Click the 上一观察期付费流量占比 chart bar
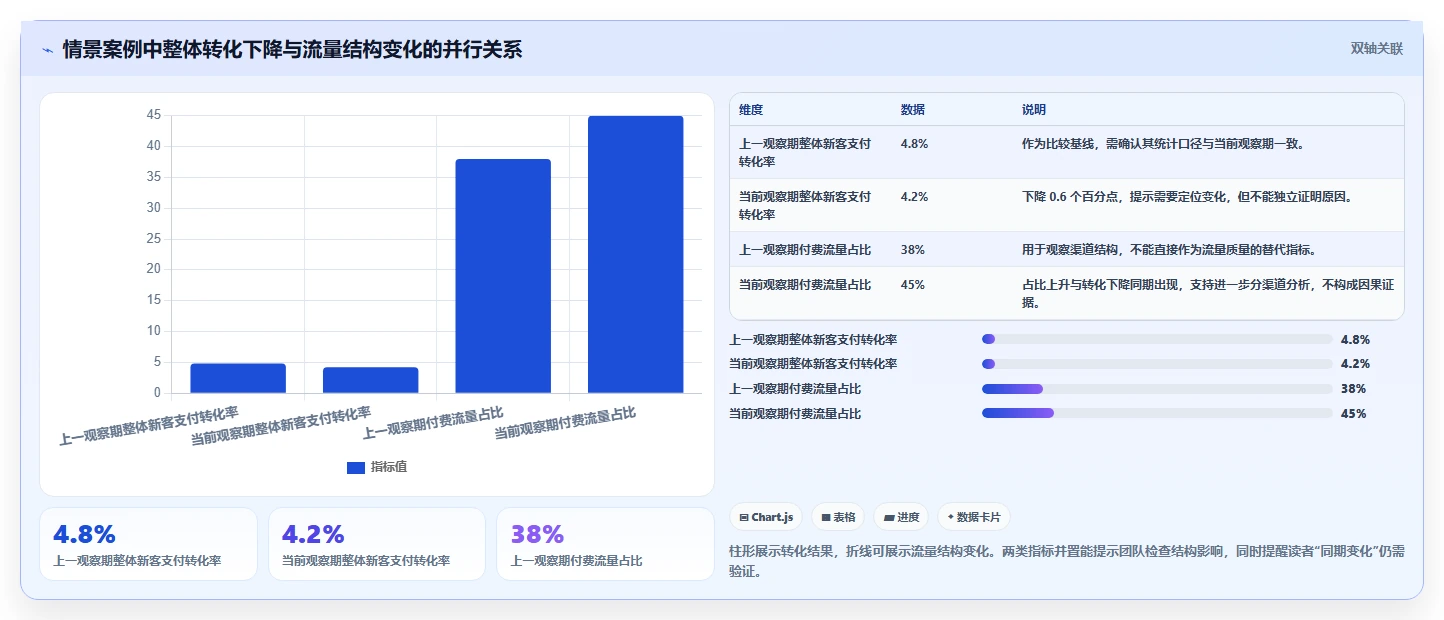This screenshot has width=1444, height=620. coord(503,276)
